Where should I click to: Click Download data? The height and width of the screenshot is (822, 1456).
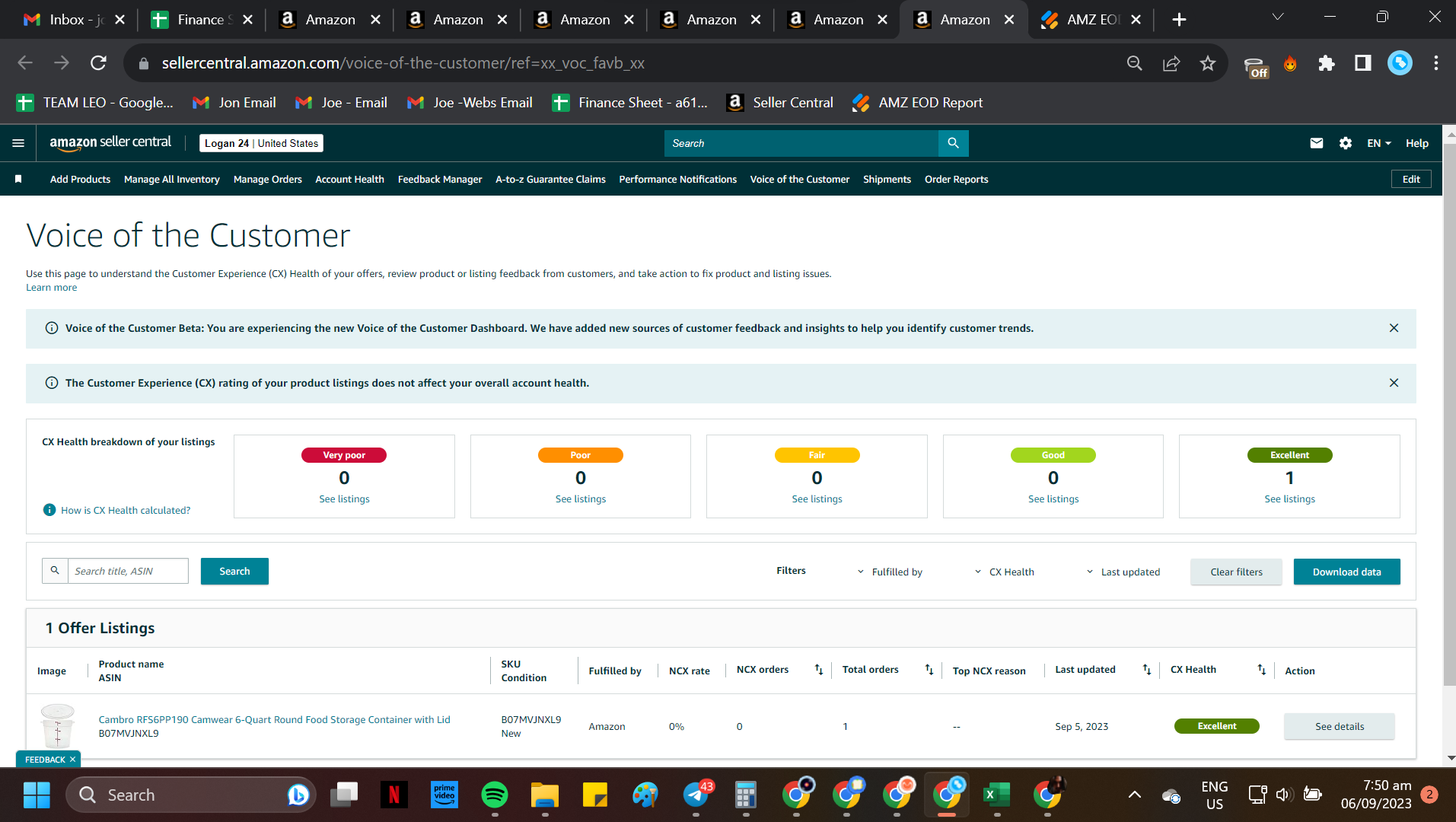coord(1346,572)
